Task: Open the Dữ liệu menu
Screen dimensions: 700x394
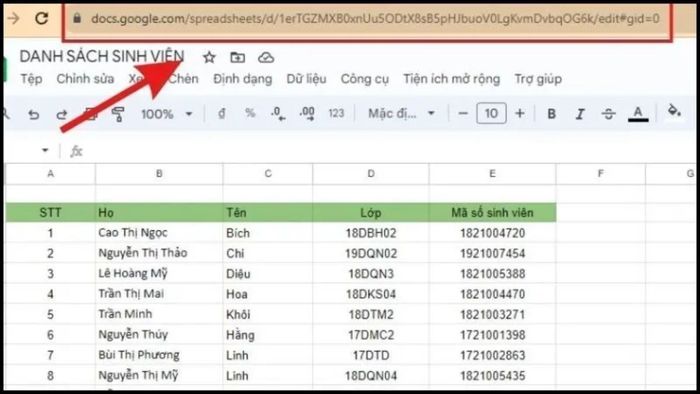Action: 306,79
